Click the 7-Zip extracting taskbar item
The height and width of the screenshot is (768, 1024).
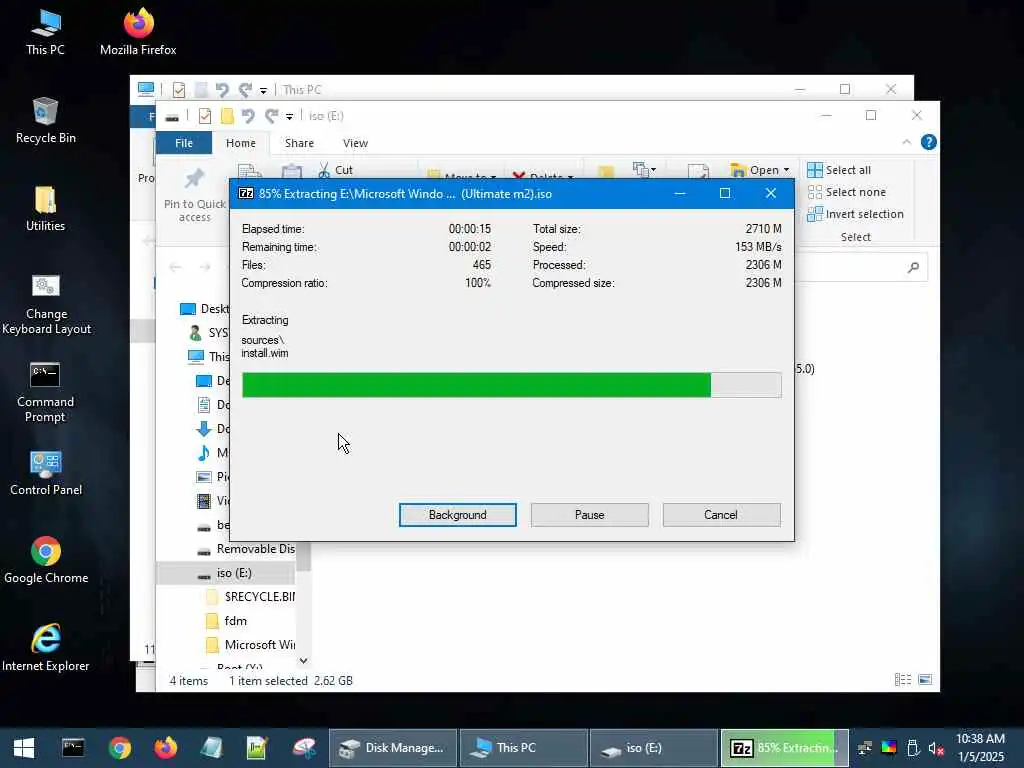pyautogui.click(x=784, y=748)
